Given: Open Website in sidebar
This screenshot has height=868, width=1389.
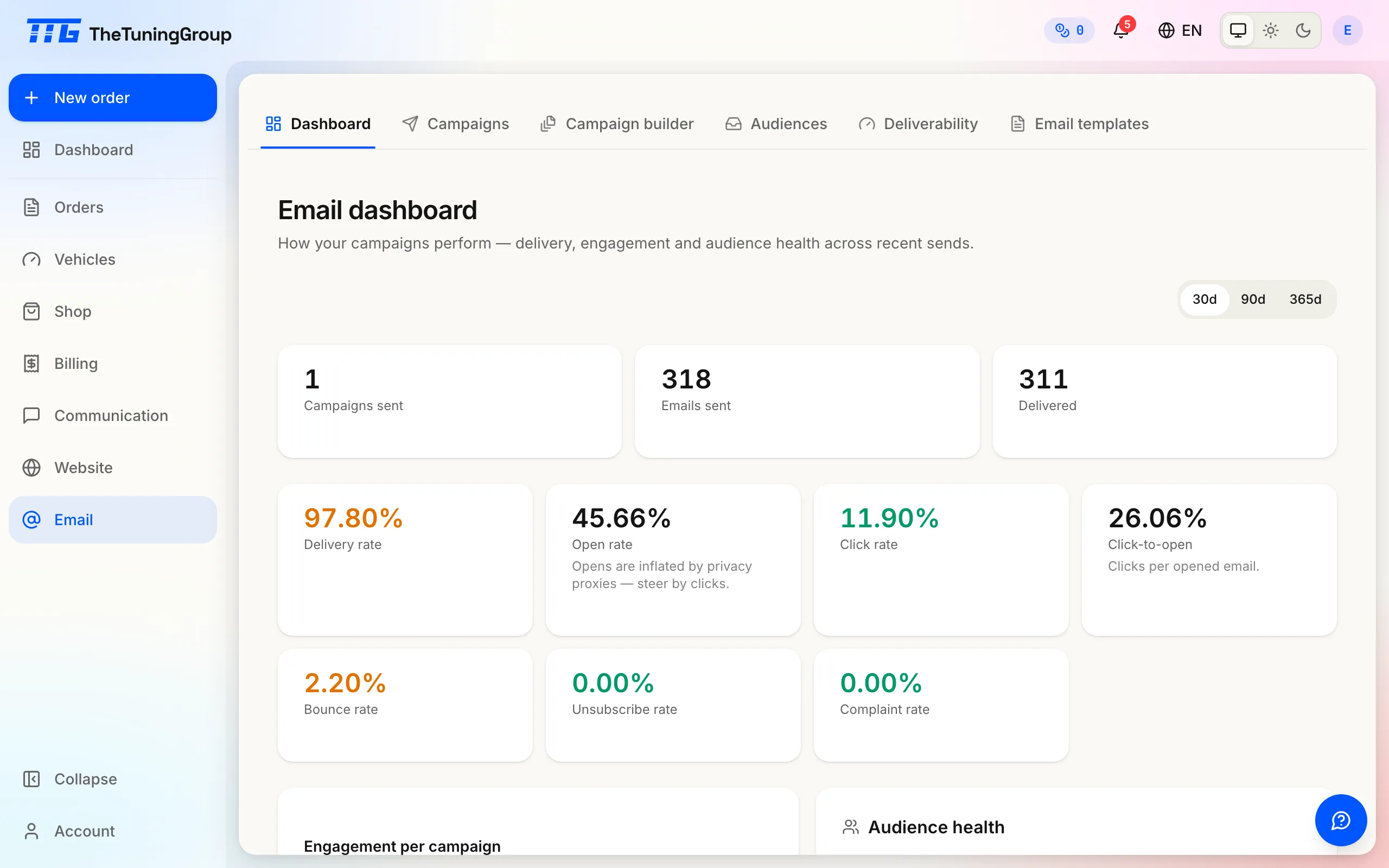Looking at the screenshot, I should click(112, 468).
